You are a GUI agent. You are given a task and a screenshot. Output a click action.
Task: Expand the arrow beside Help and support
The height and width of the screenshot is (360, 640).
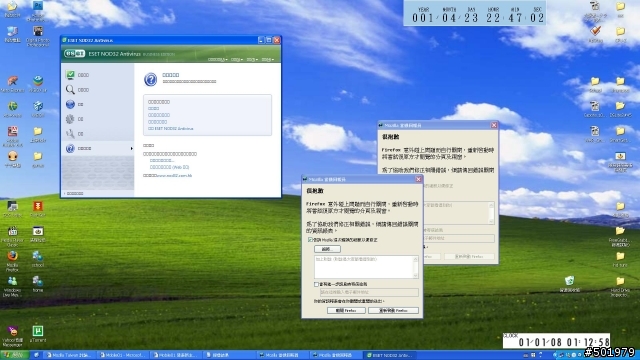tap(131, 149)
